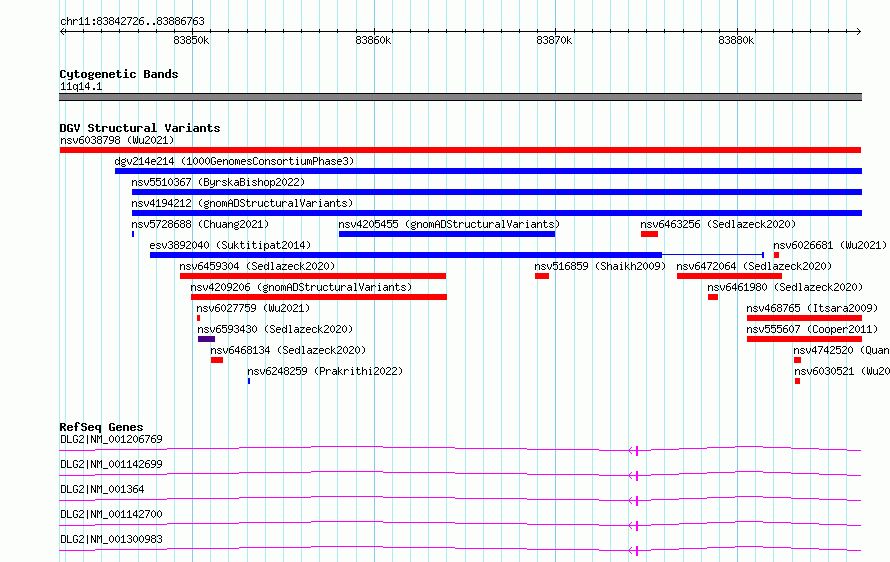Click red nsv6468134 variant block
The height and width of the screenshot is (562, 890).
tap(217, 360)
